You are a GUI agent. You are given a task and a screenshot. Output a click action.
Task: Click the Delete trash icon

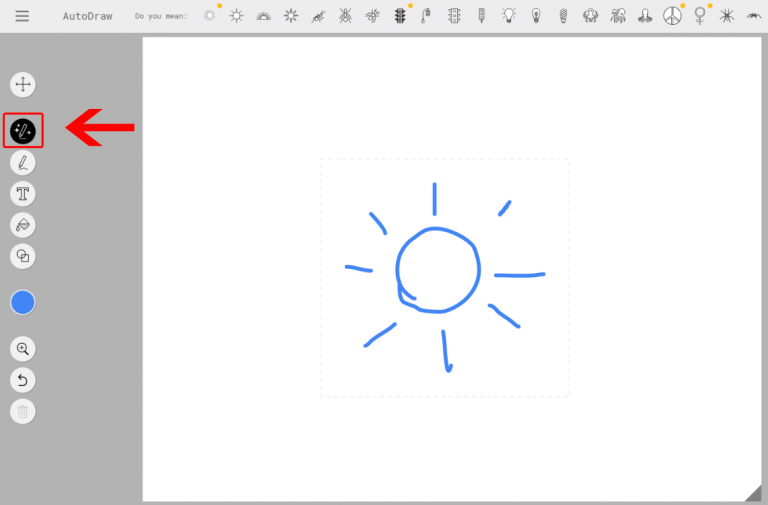pos(23,411)
